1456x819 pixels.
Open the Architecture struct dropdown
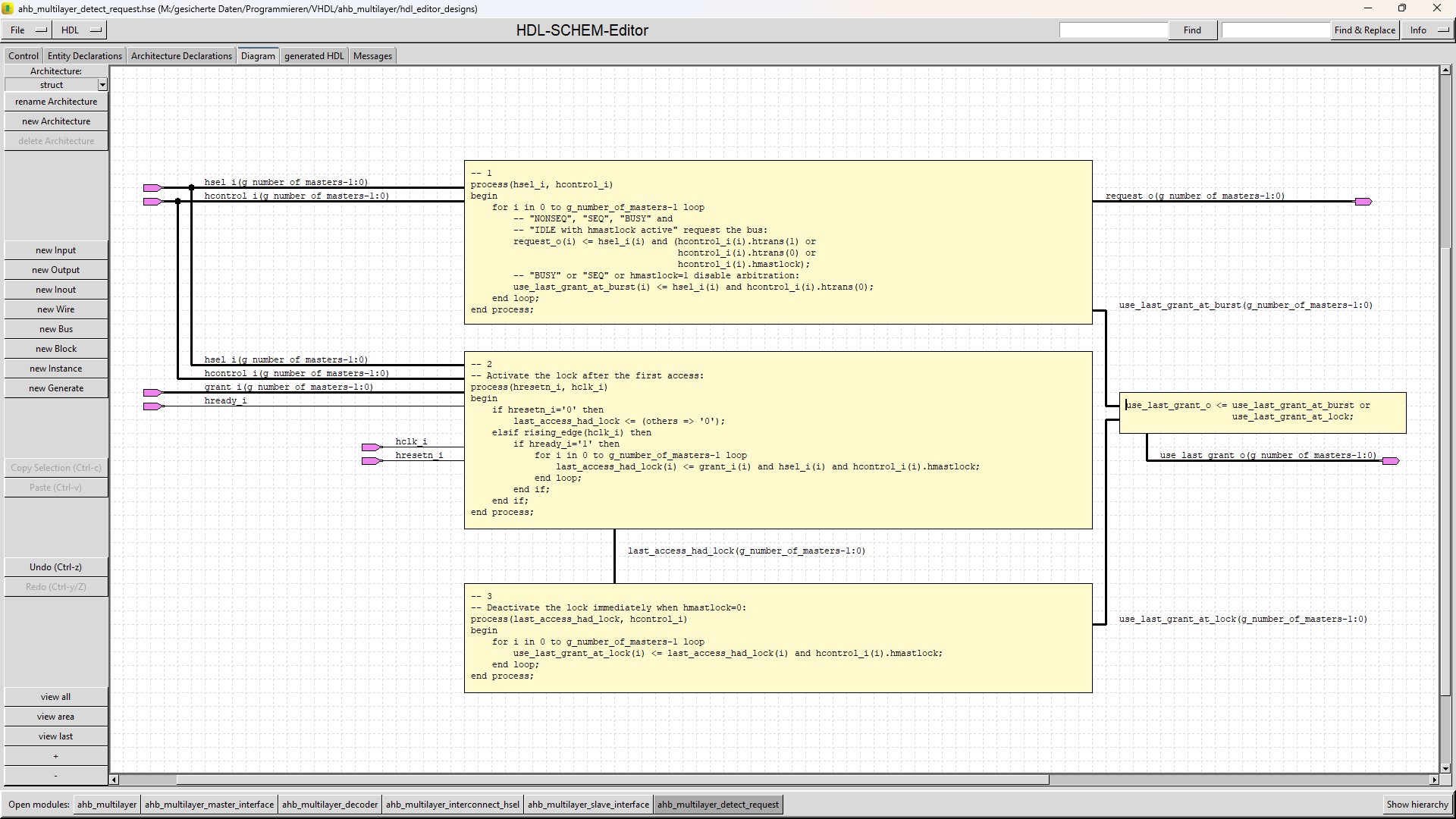[102, 85]
